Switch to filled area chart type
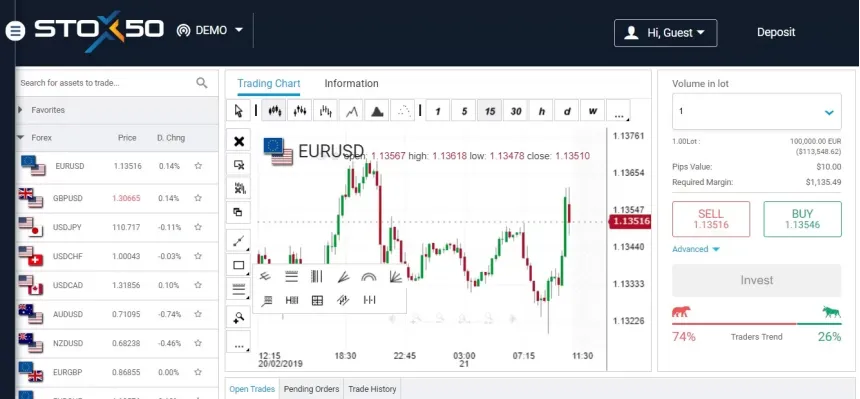 tap(377, 111)
